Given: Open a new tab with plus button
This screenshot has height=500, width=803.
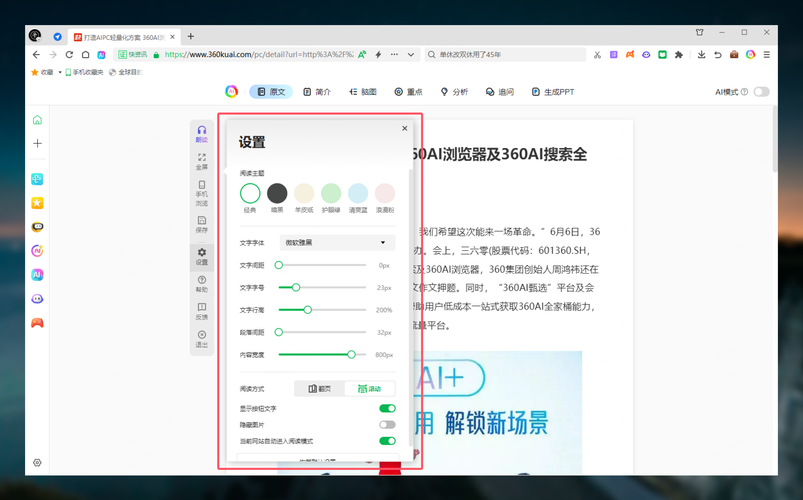Looking at the screenshot, I should click(x=191, y=36).
